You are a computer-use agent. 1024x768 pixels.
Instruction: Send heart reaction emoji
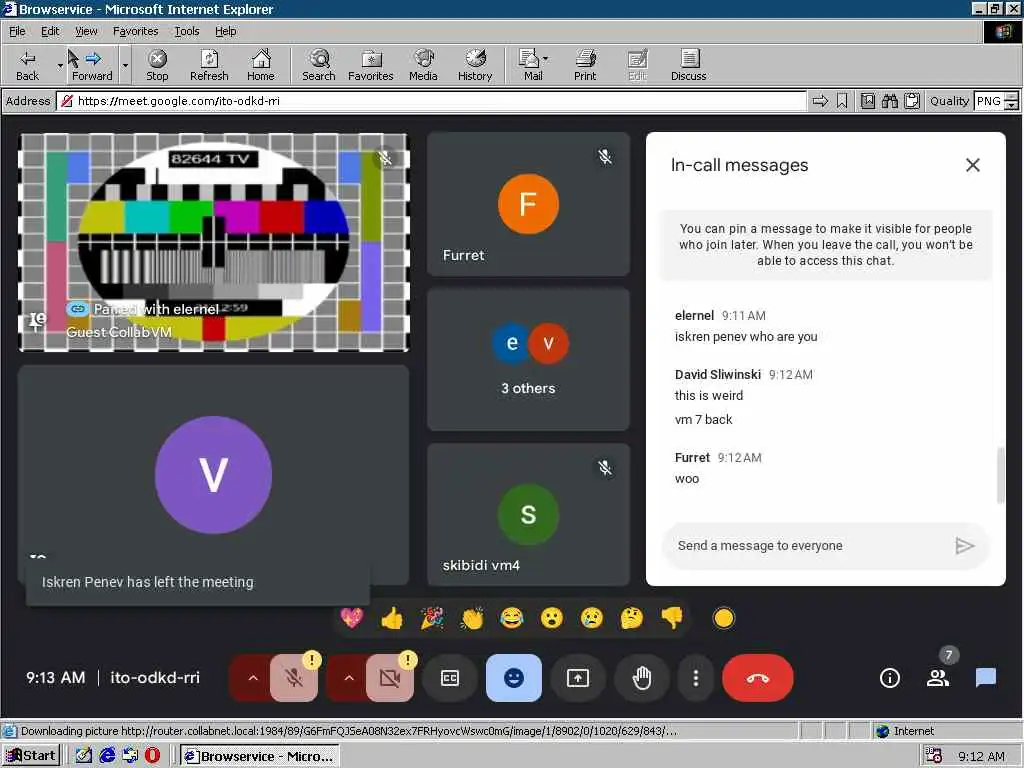(x=352, y=618)
